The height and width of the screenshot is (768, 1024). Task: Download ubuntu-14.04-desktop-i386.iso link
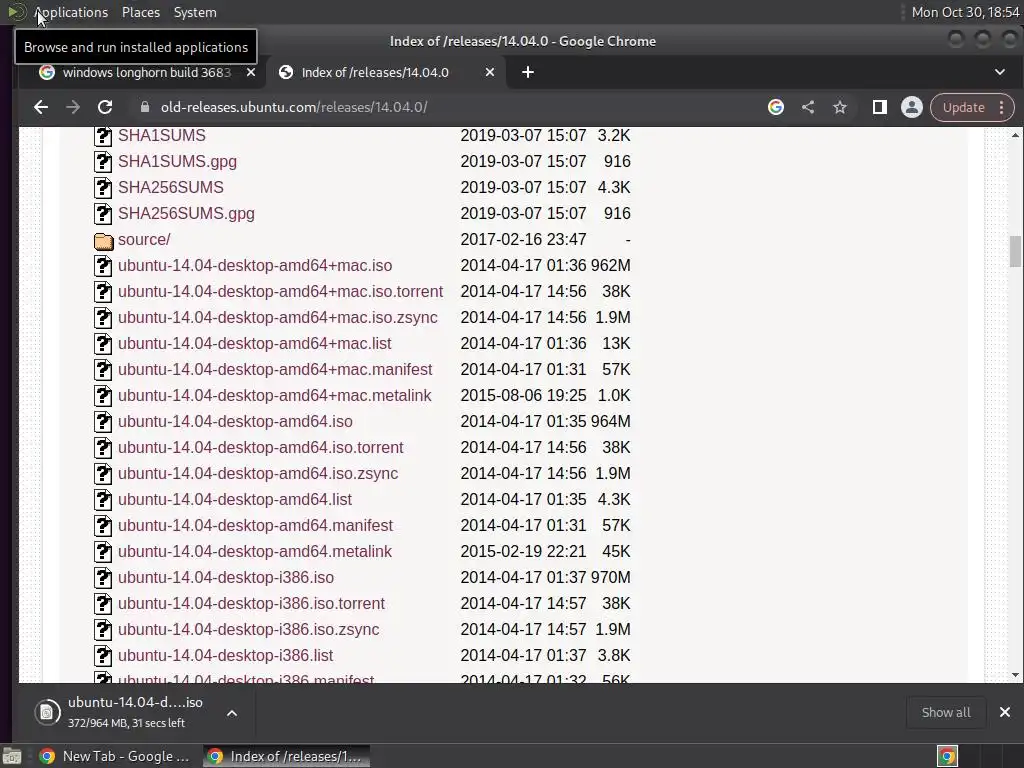point(225,577)
